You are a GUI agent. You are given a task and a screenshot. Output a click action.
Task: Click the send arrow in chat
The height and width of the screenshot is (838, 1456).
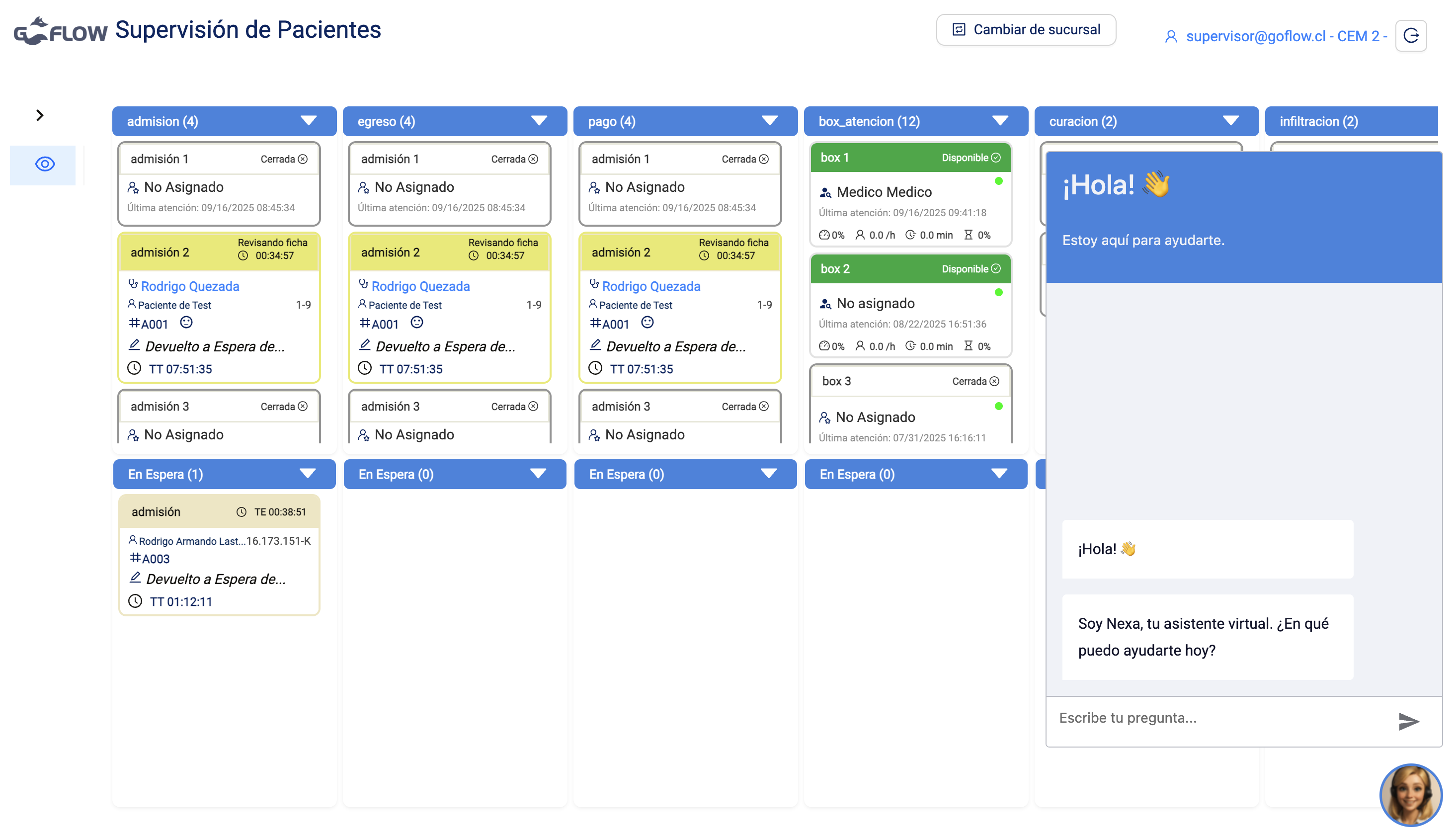click(x=1408, y=721)
